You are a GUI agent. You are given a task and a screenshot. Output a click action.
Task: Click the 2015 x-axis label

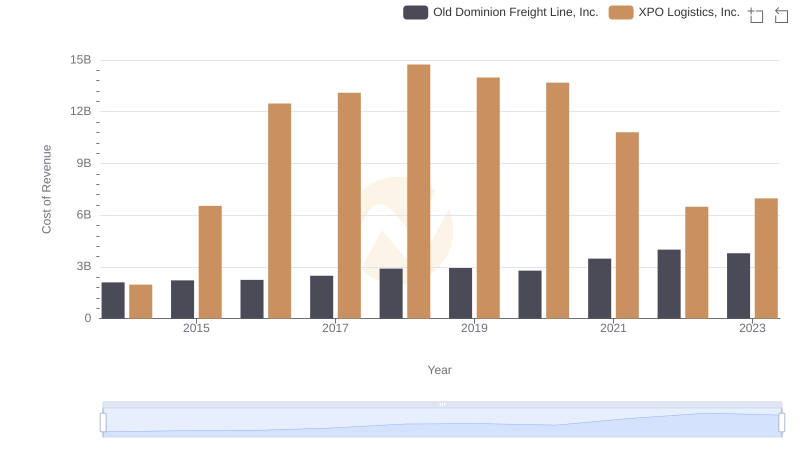click(196, 328)
